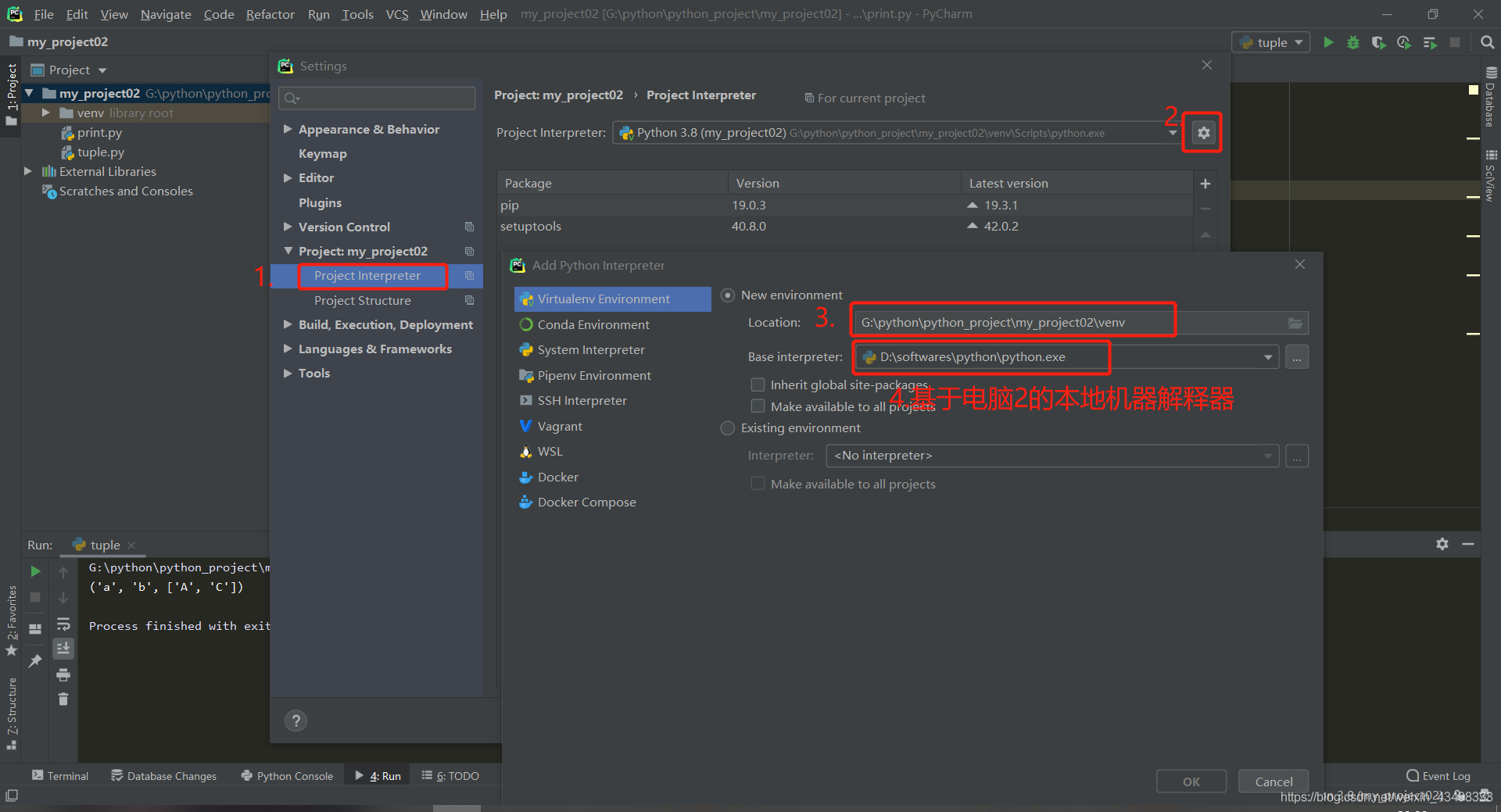Open Keymap settings page
The height and width of the screenshot is (812, 1501).
(x=322, y=154)
